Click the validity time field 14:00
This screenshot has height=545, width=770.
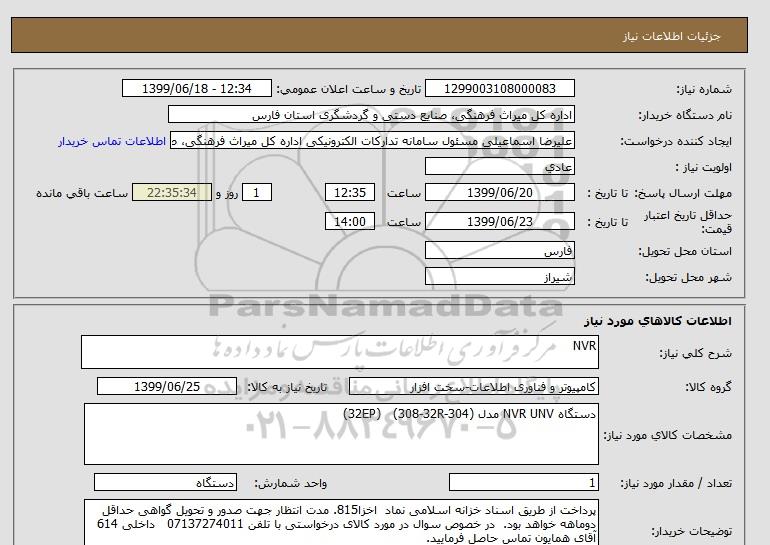[350, 221]
